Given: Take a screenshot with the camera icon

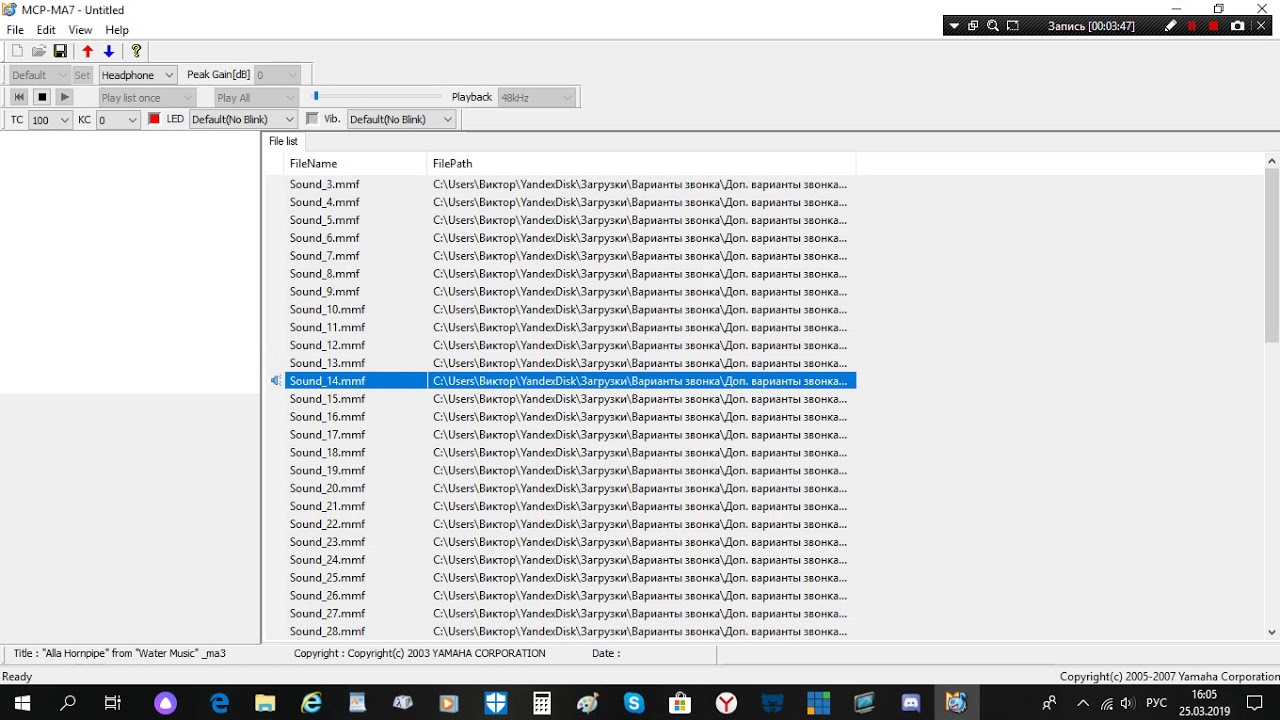Looking at the screenshot, I should (1238, 26).
